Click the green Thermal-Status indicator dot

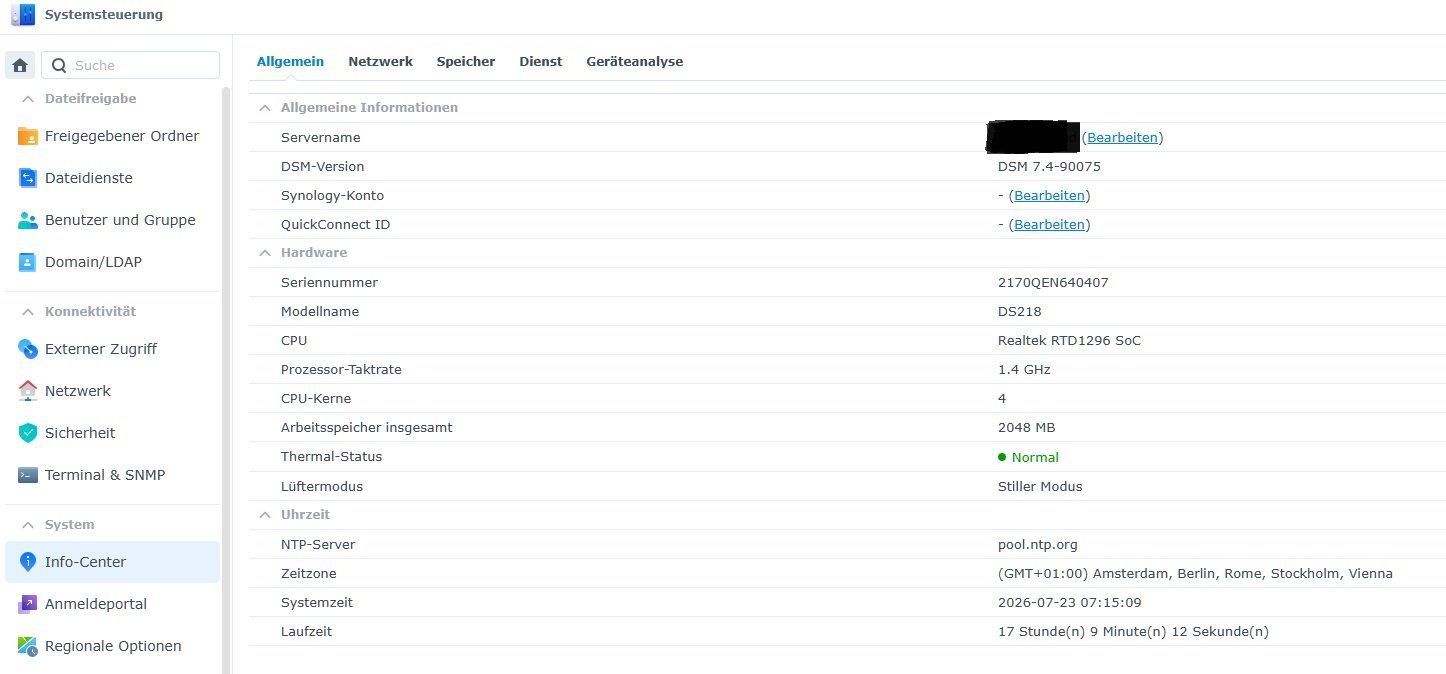pyautogui.click(x=1002, y=457)
